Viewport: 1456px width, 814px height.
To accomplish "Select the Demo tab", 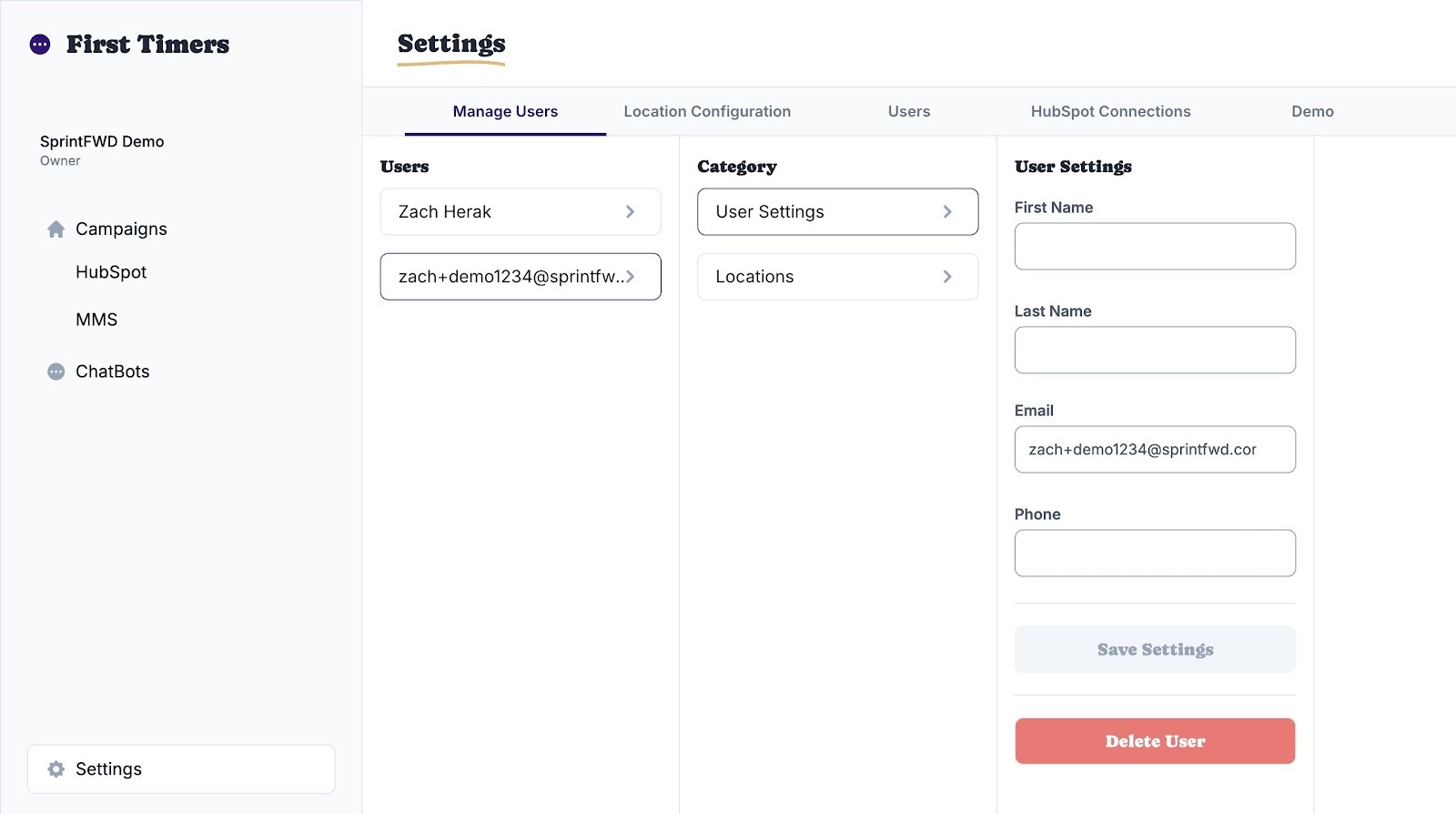I will (1312, 112).
